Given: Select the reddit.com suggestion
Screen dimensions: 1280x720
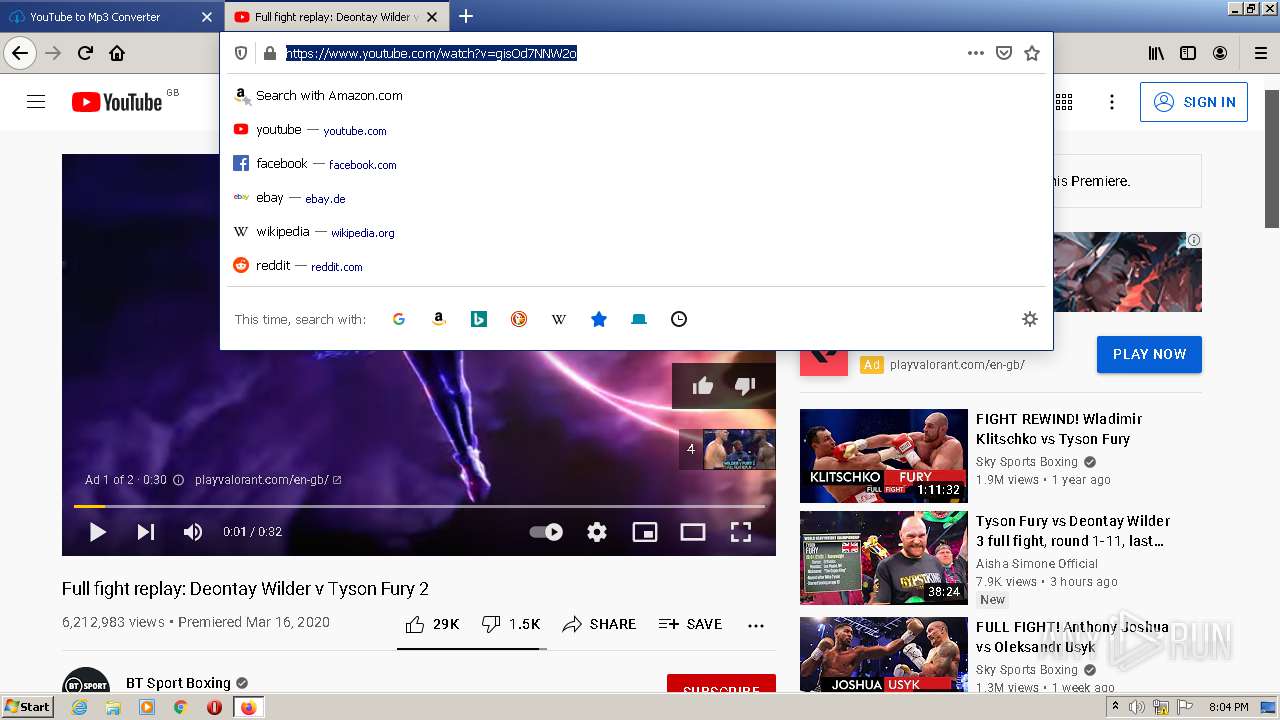Looking at the screenshot, I should point(636,266).
